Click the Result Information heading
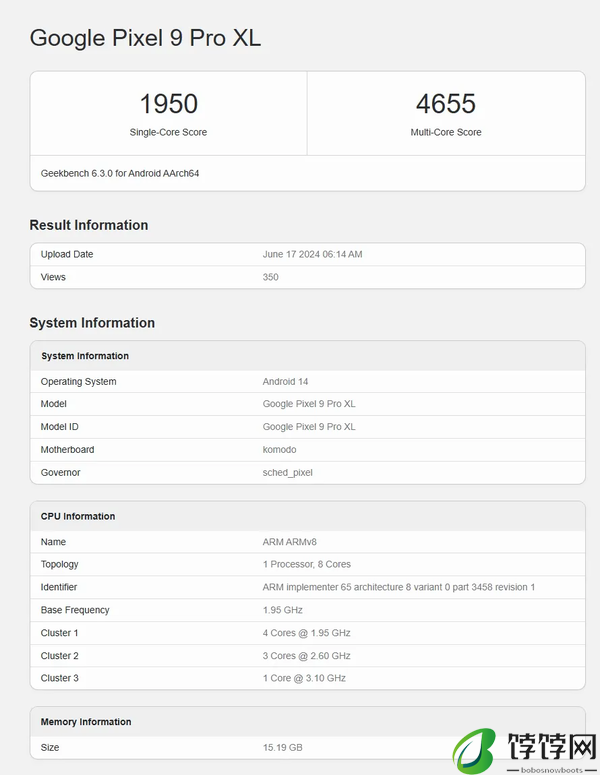The width and height of the screenshot is (600, 775). 89,225
